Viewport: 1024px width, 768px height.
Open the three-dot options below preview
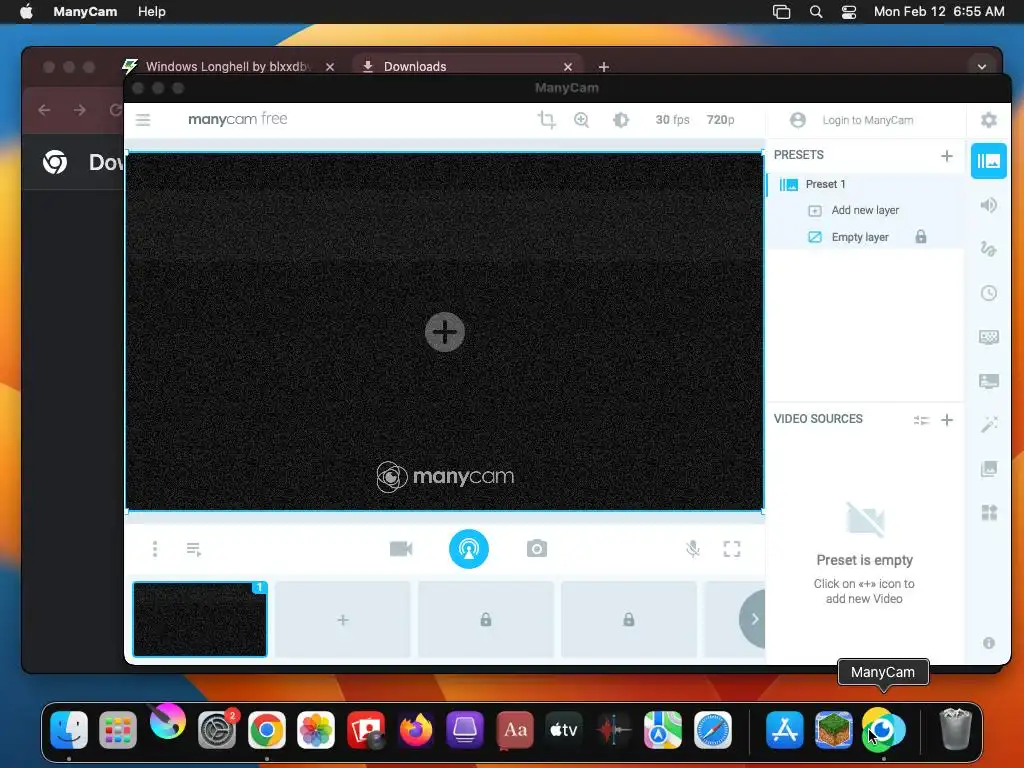coord(155,549)
